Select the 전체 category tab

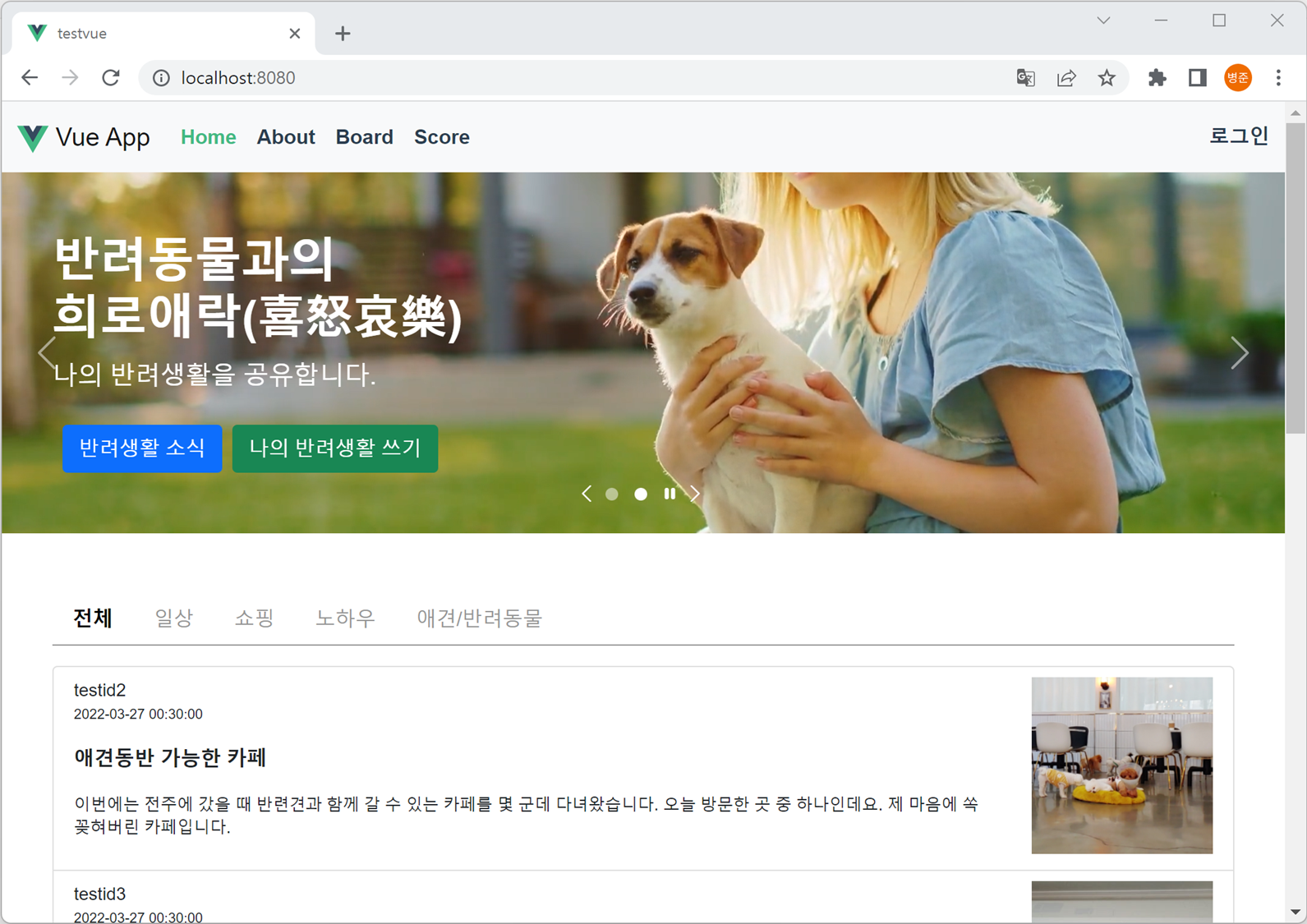tap(93, 618)
